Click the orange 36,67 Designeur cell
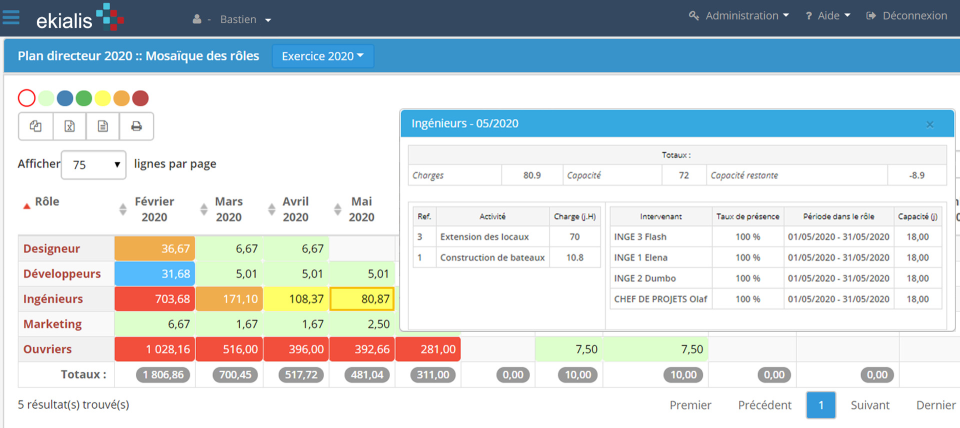The image size is (960, 428). (x=155, y=249)
